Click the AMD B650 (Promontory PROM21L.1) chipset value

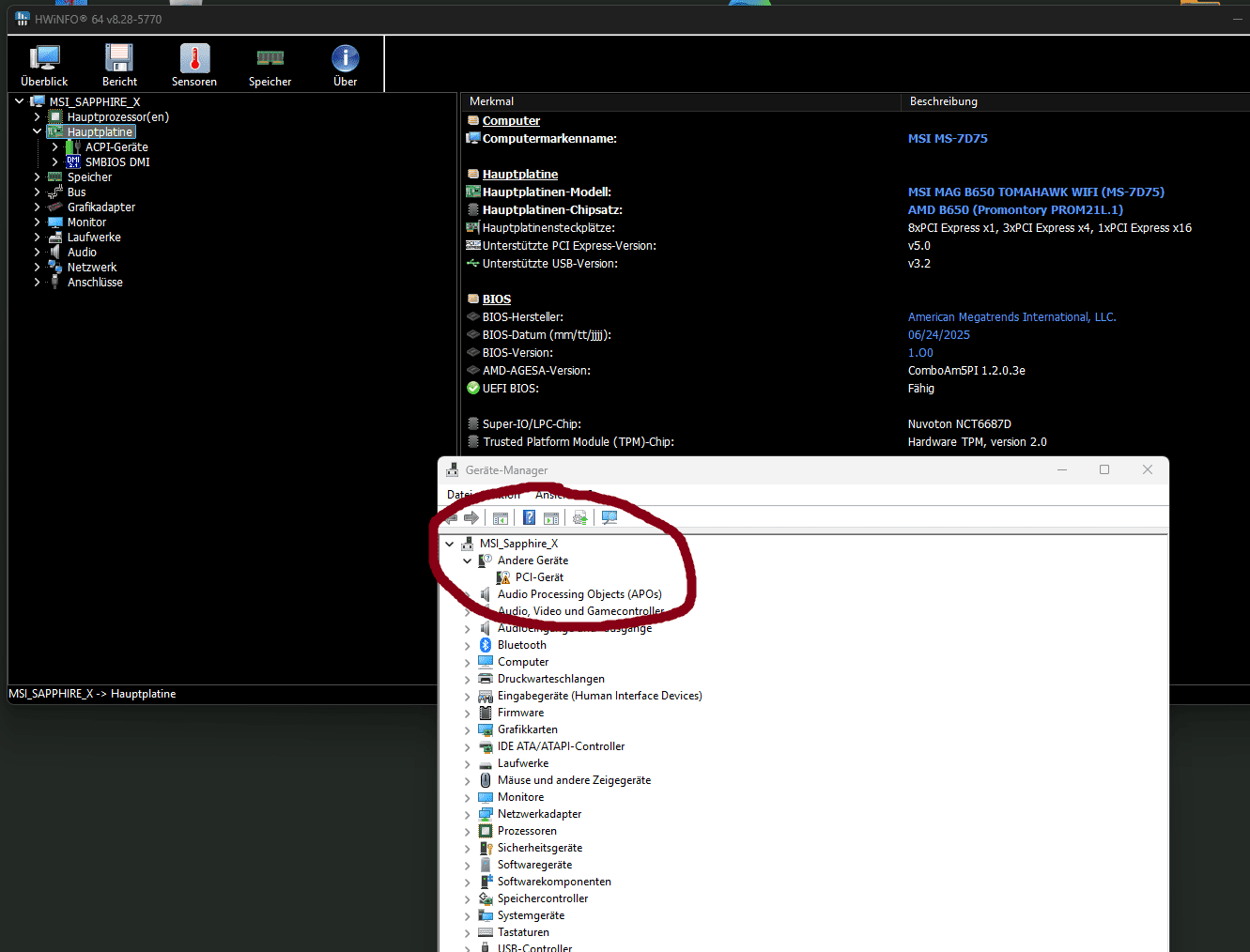click(x=1015, y=210)
